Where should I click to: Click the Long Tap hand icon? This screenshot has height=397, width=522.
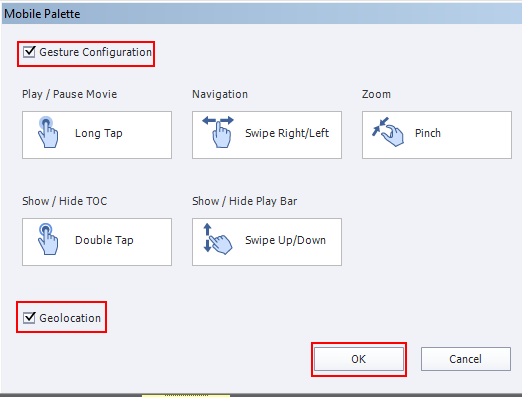[48, 132]
